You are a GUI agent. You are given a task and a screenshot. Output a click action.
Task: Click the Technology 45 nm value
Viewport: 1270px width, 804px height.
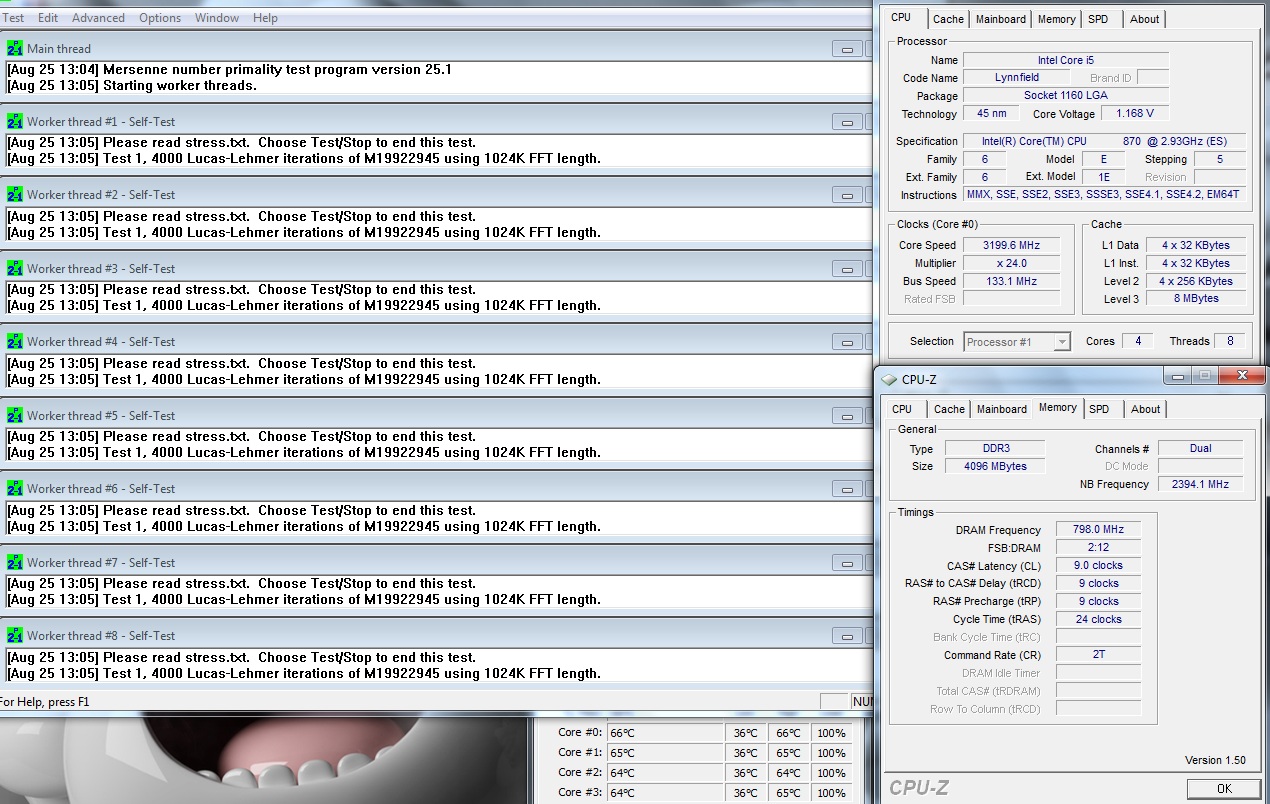992,114
